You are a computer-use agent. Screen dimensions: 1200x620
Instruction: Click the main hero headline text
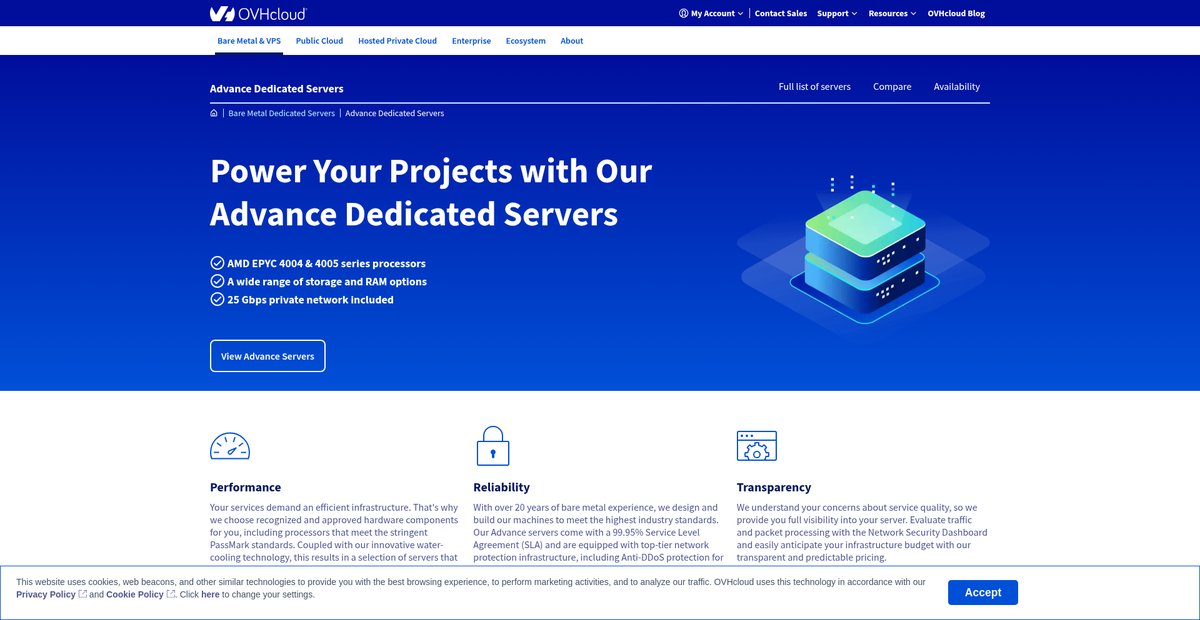coord(431,192)
